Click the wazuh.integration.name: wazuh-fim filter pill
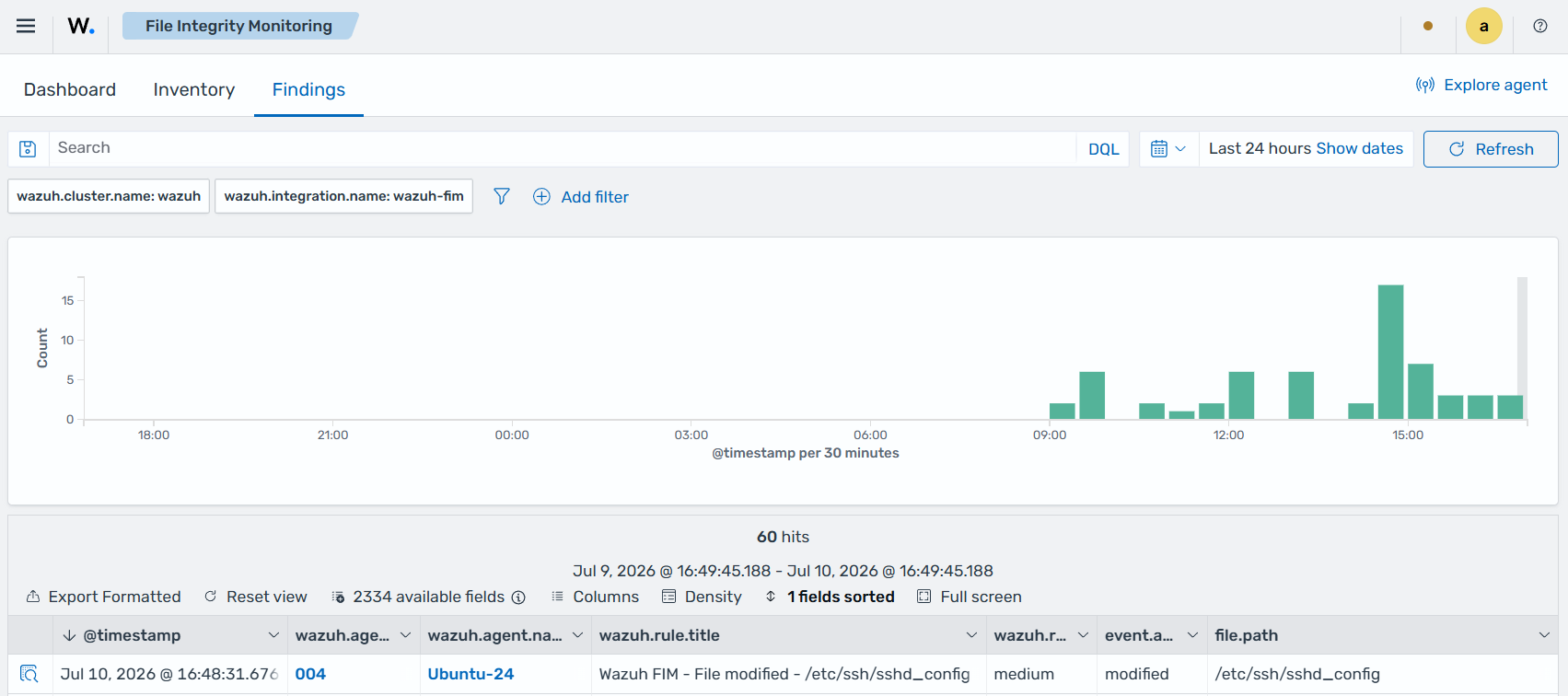1568x696 pixels. (x=343, y=196)
